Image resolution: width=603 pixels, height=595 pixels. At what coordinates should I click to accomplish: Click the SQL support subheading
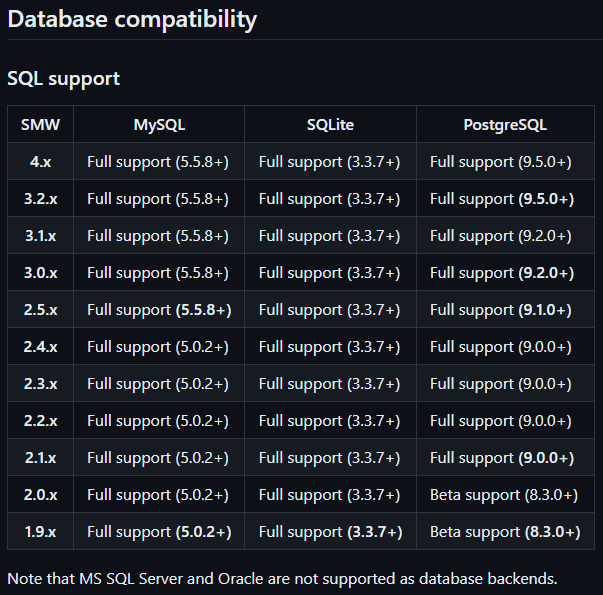[63, 77]
